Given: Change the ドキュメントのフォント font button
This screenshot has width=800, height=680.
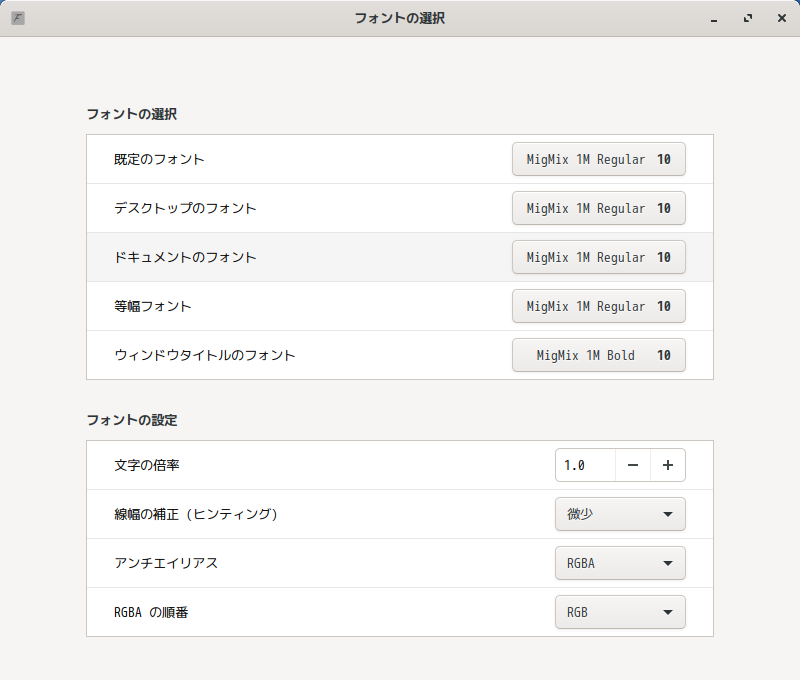Looking at the screenshot, I should (x=598, y=257).
